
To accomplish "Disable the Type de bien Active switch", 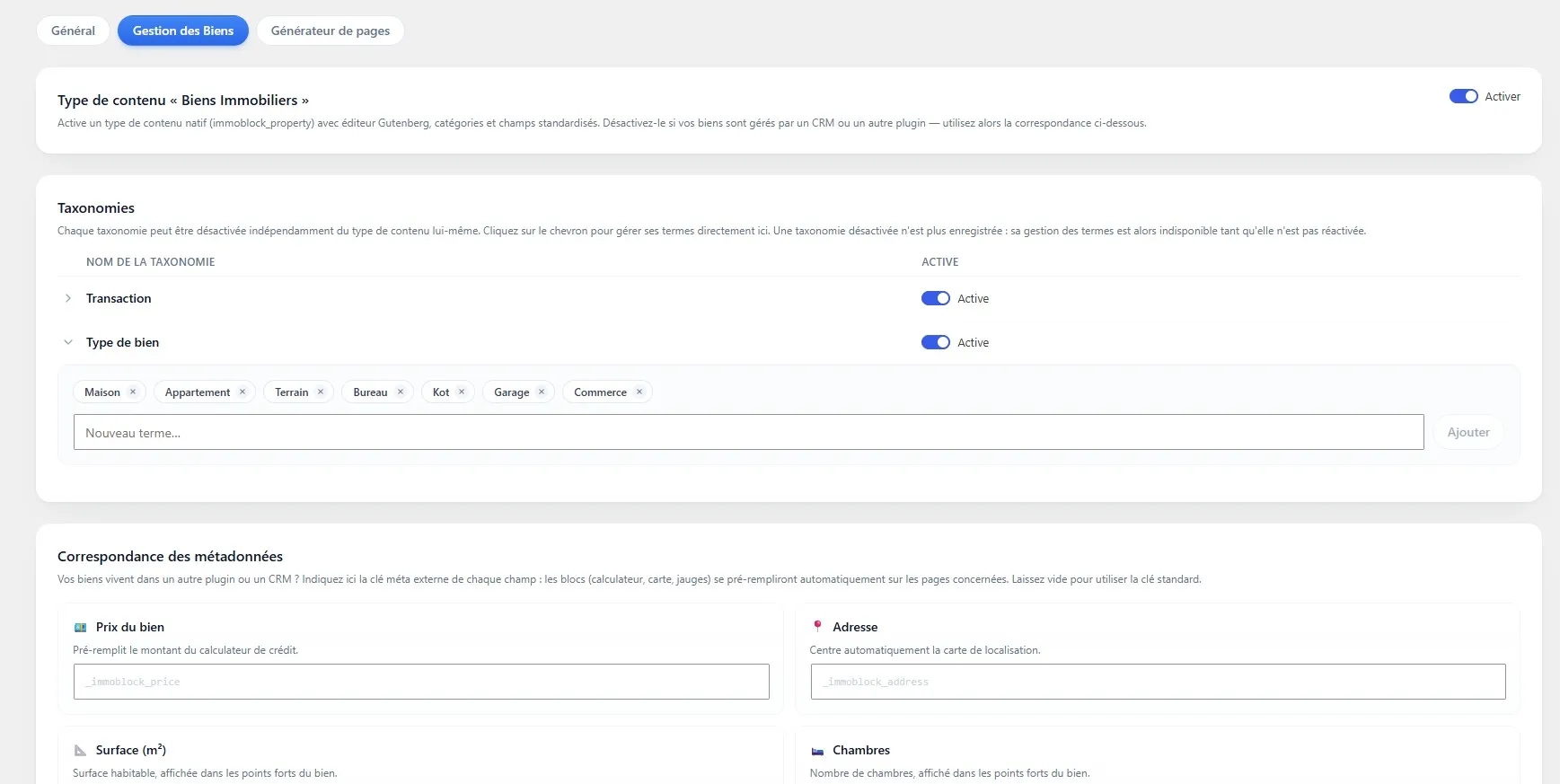I will tap(935, 342).
